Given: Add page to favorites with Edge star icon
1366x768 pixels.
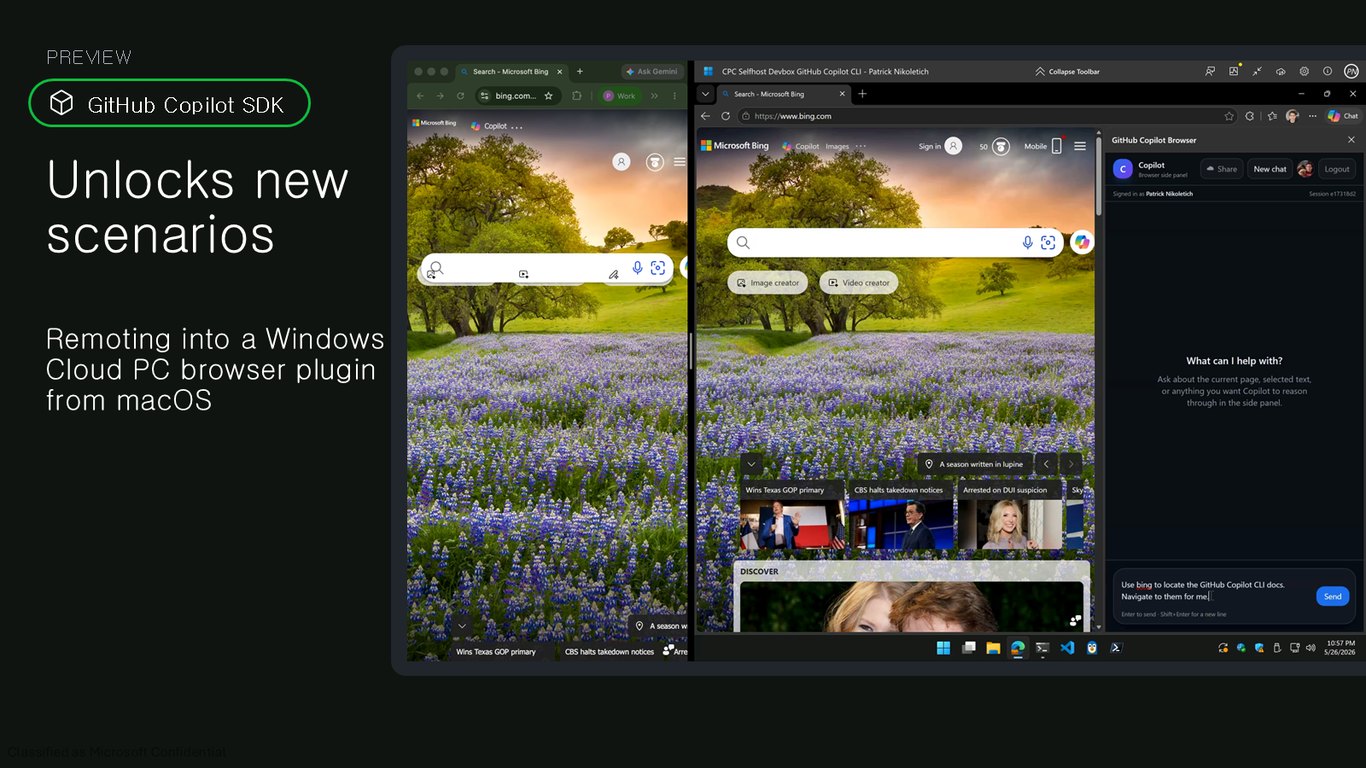Looking at the screenshot, I should tap(1229, 116).
